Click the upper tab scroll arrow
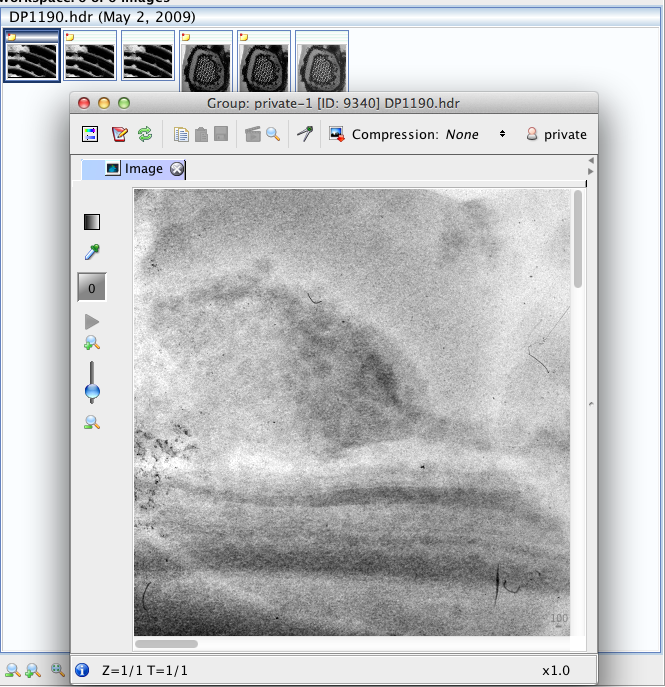Viewport: 665px width, 687px height. [591, 160]
